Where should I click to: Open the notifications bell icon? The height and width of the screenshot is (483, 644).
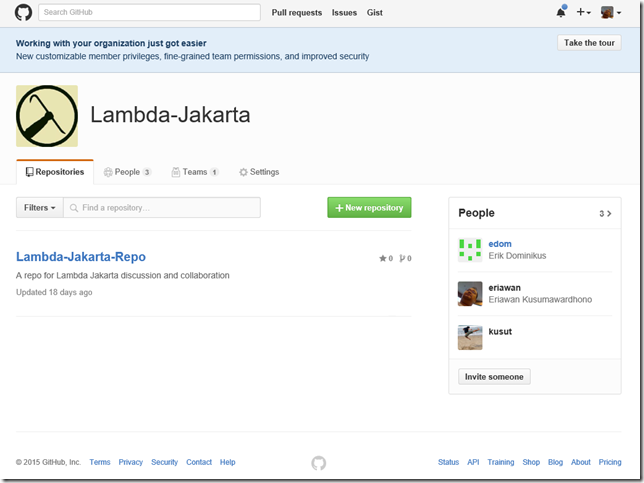pos(561,13)
